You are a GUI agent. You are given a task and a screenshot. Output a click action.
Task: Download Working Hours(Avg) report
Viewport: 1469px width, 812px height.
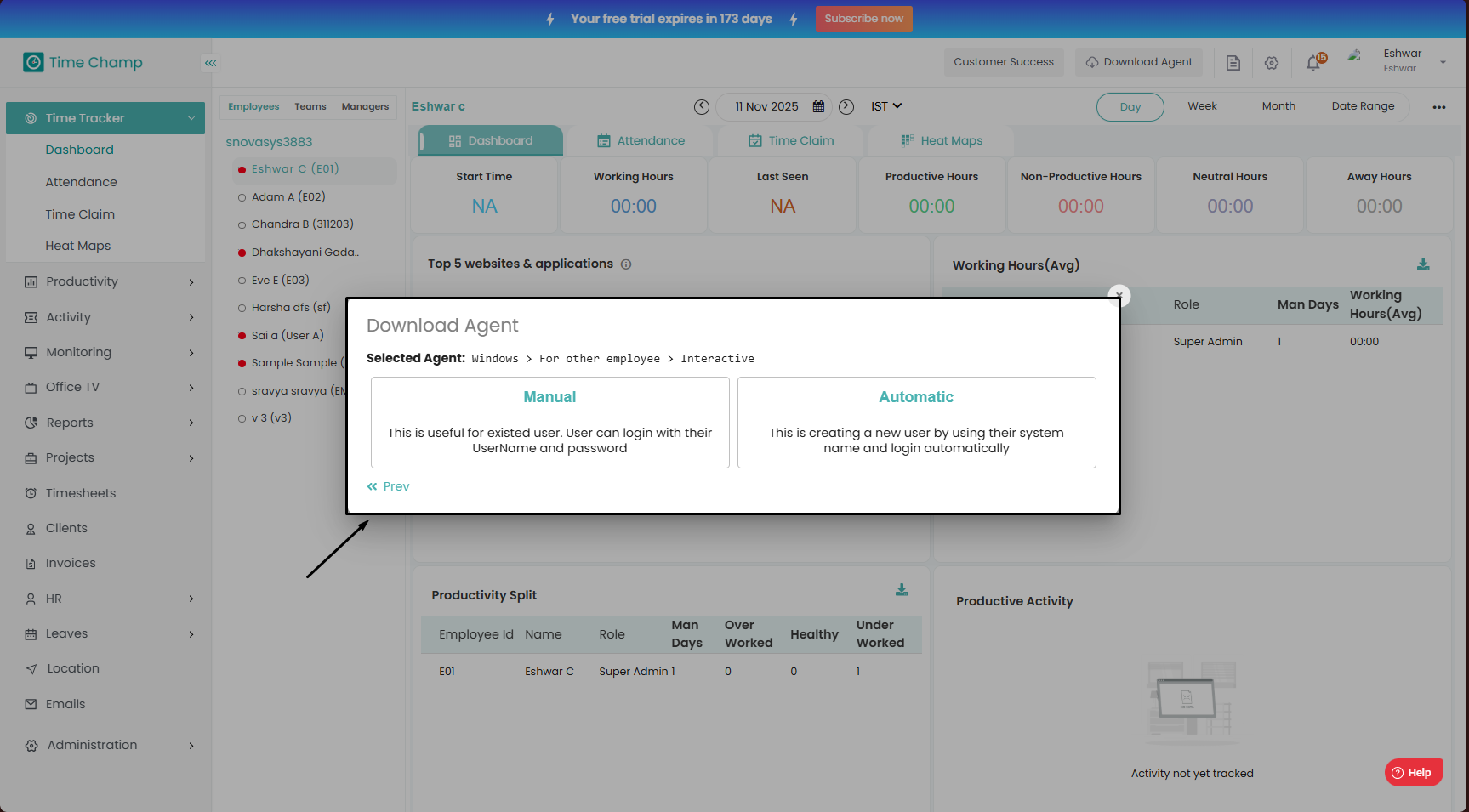coord(1423,264)
